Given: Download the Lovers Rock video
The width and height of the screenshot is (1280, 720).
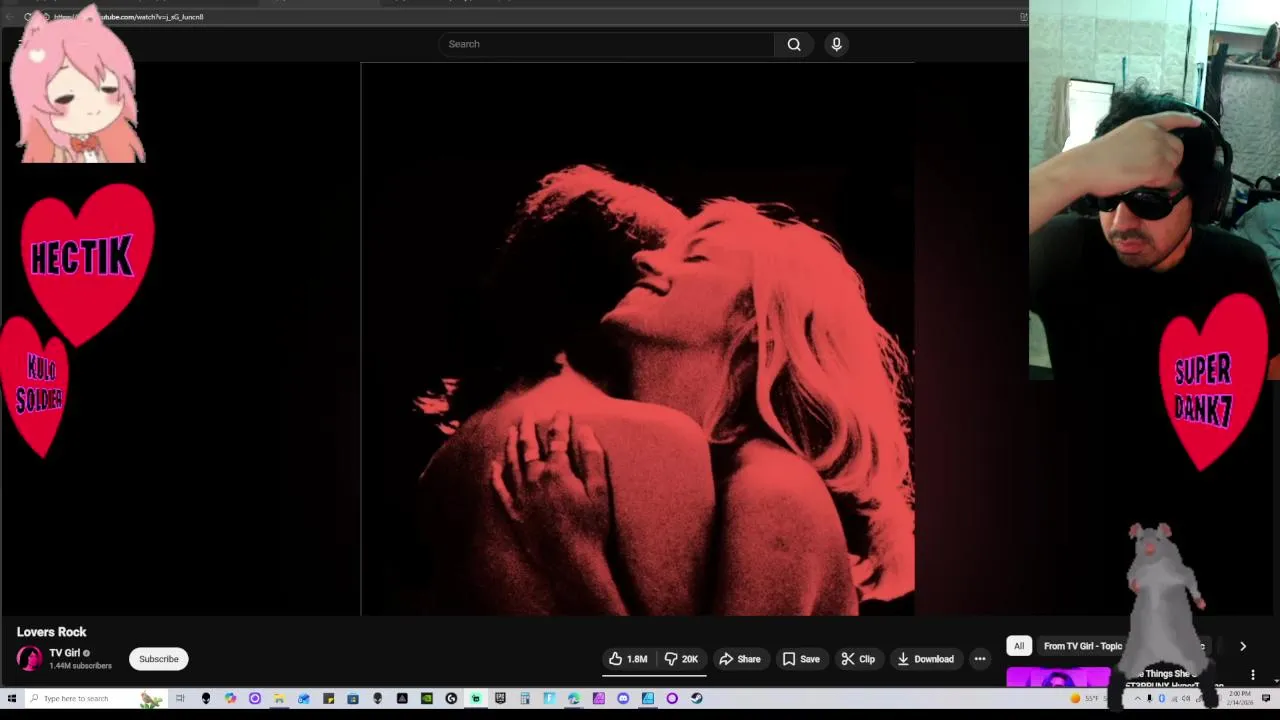Looking at the screenshot, I should (925, 659).
